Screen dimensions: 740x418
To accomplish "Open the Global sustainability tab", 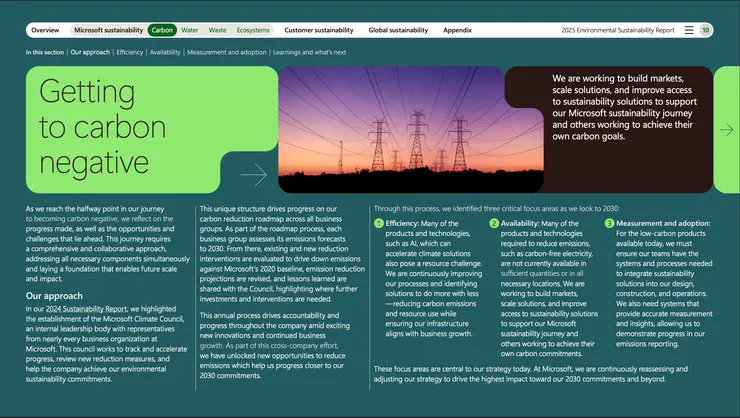I will (398, 30).
